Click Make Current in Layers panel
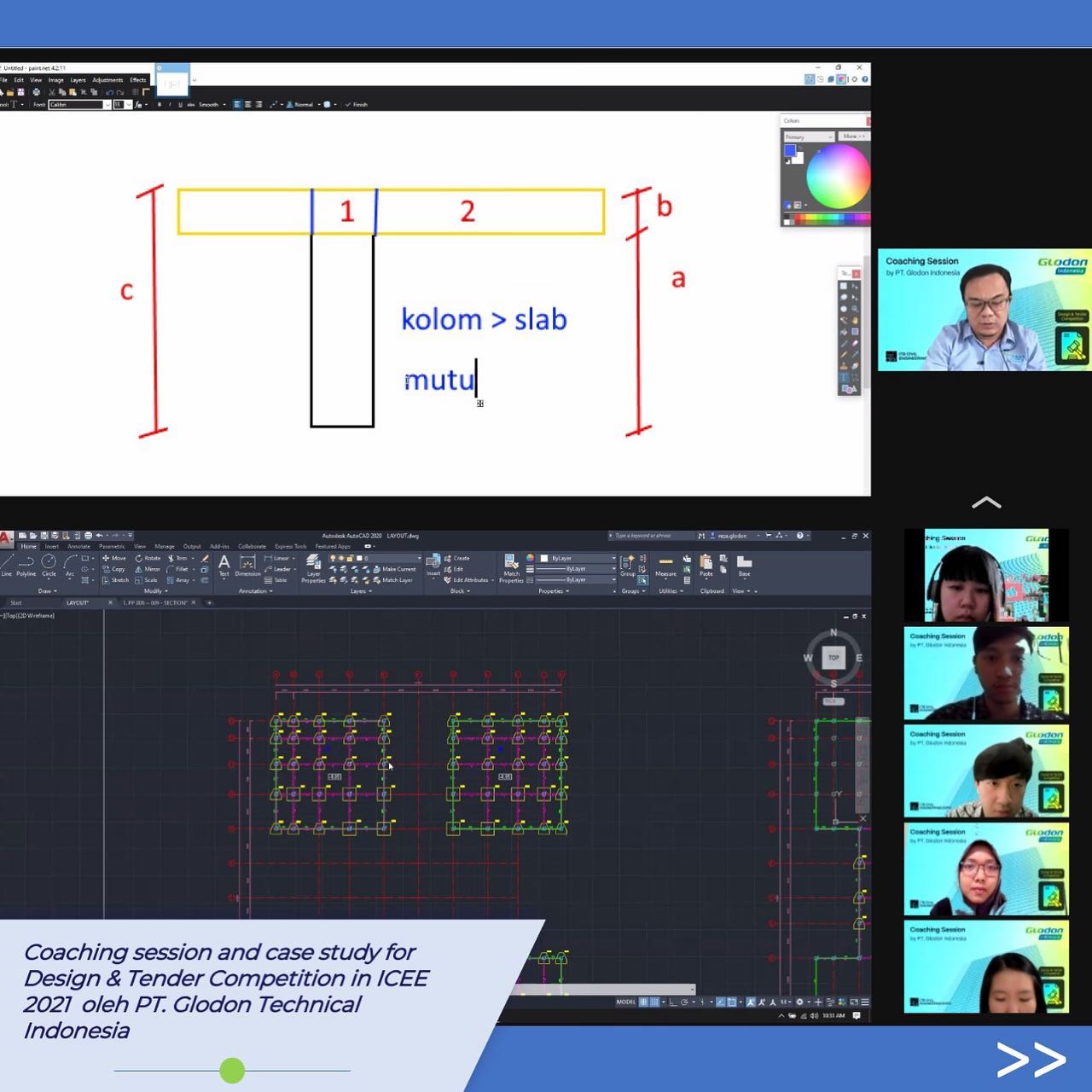1092x1092 pixels. point(392,569)
